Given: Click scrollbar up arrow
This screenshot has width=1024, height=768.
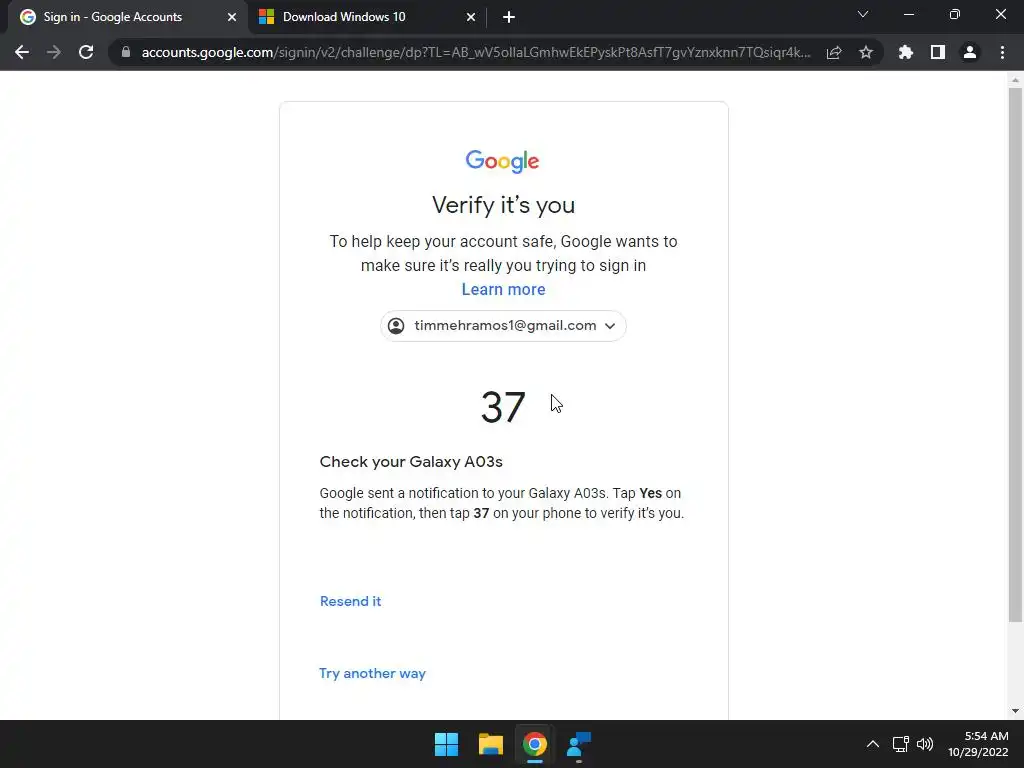Looking at the screenshot, I should click(x=1015, y=80).
